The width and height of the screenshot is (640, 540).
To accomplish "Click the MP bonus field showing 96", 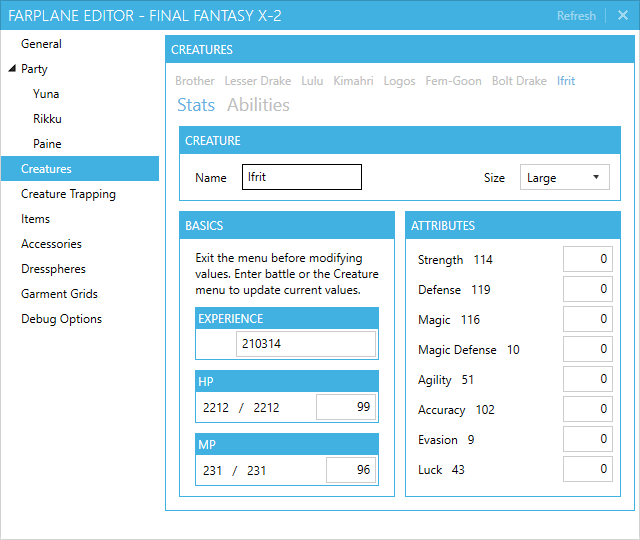I will [351, 469].
